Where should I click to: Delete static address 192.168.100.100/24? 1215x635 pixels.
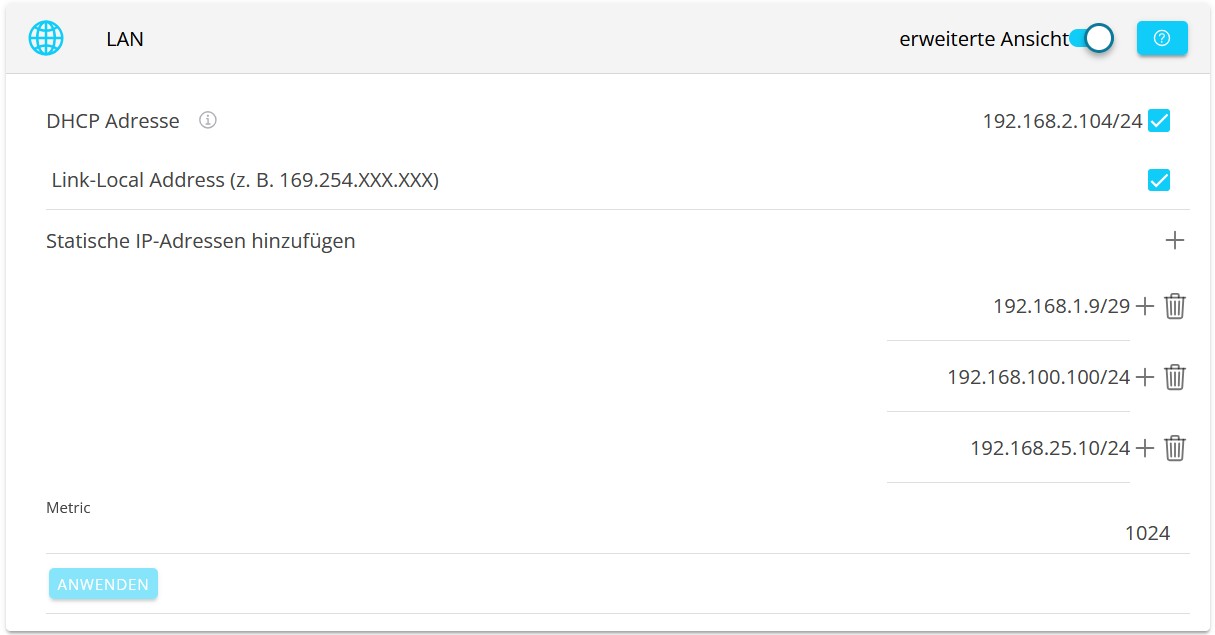(x=1175, y=377)
